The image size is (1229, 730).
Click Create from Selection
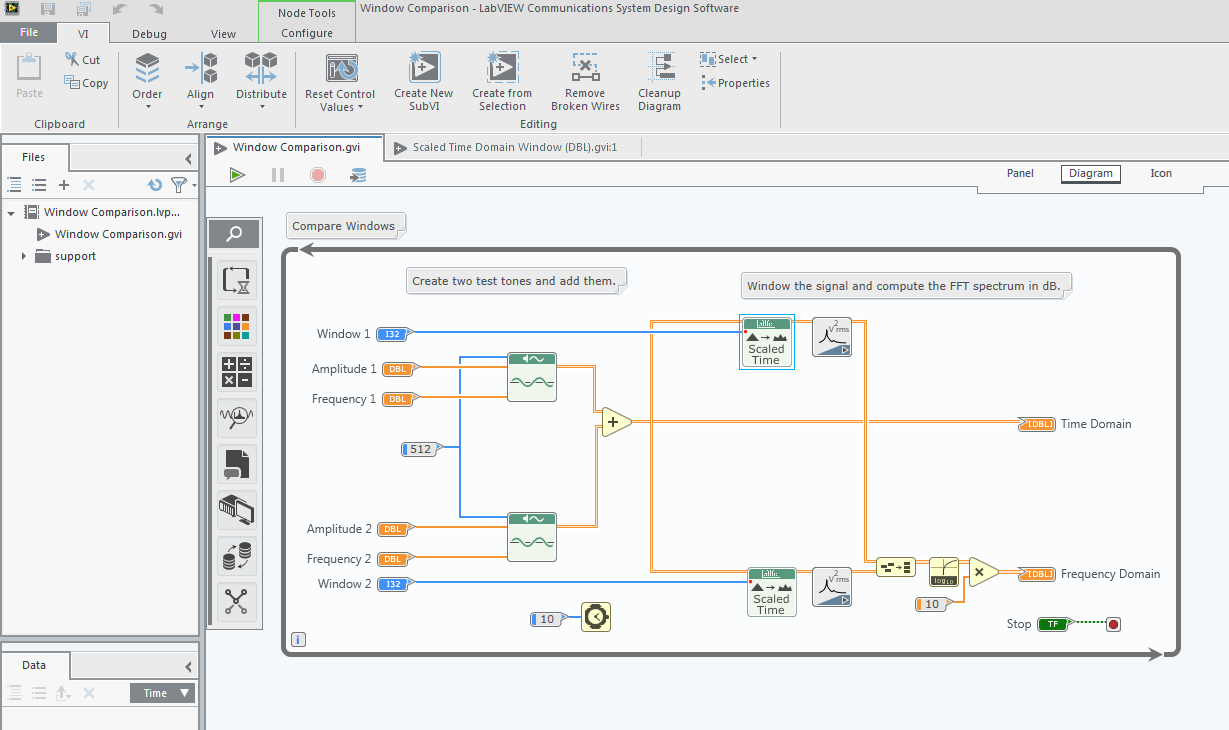pos(502,82)
